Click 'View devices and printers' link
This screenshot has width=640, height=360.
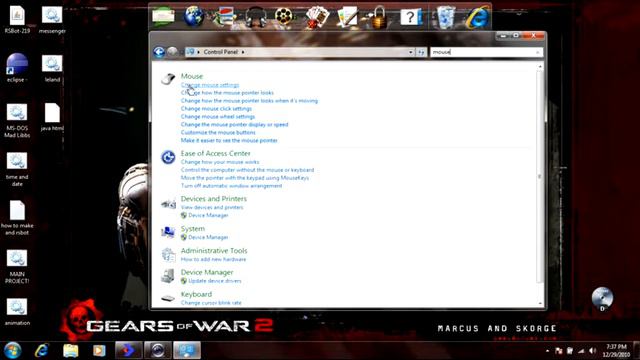click(212, 207)
